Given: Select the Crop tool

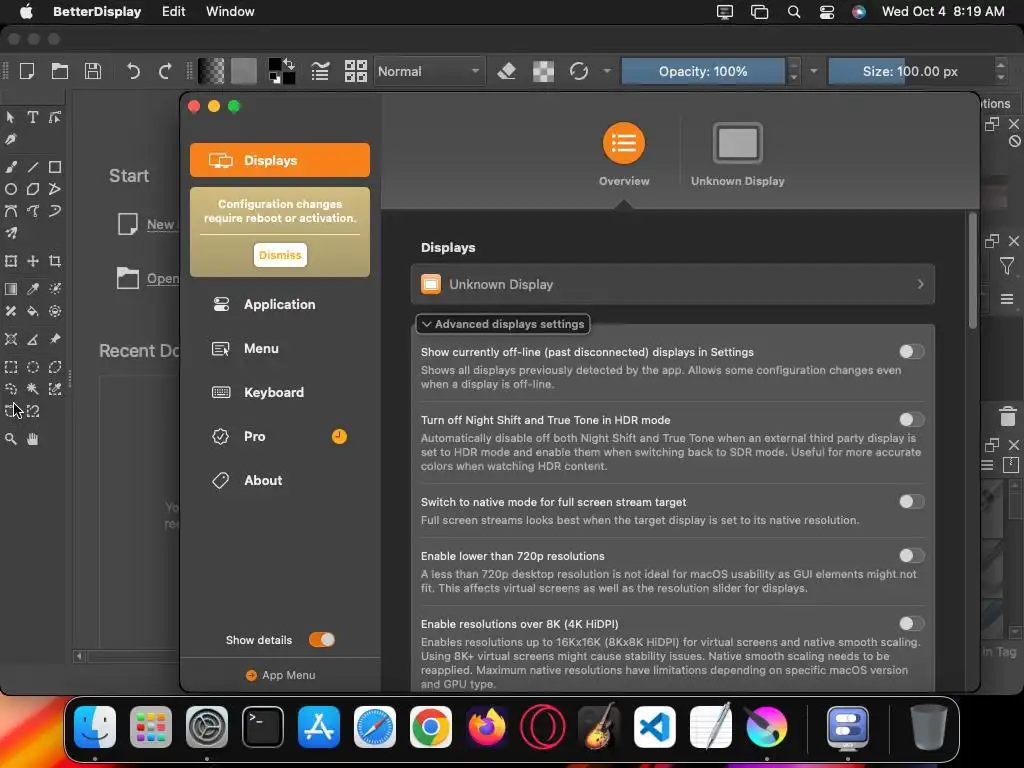Looking at the screenshot, I should pos(55,261).
